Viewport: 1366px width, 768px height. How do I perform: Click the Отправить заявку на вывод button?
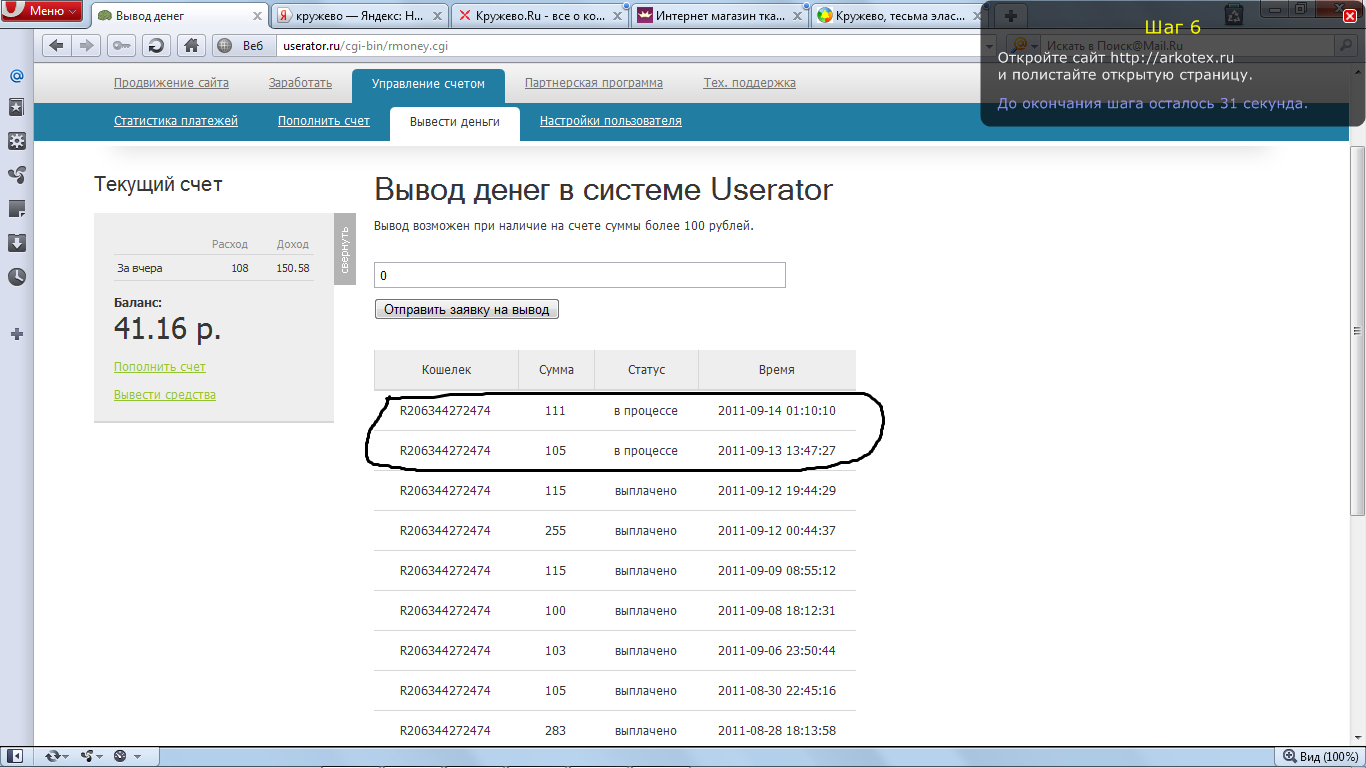click(467, 309)
